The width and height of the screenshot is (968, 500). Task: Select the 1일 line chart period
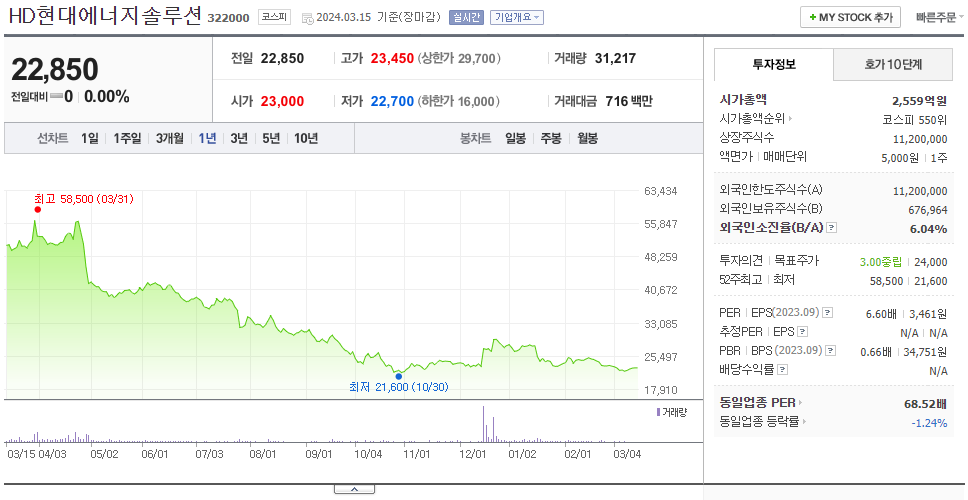90,138
